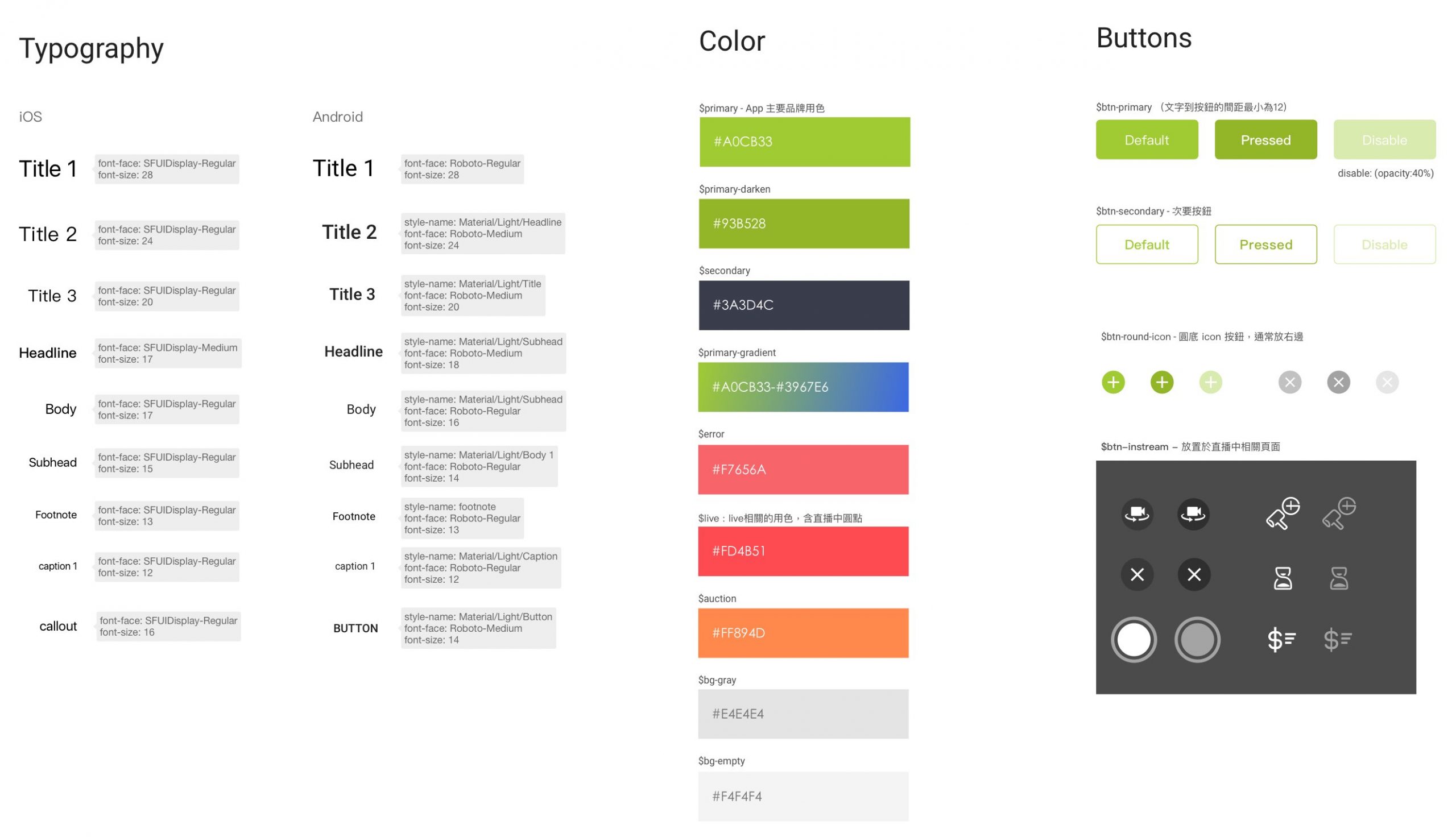The image size is (1456, 837).
Task: Toggle the Pressed primary button state
Action: tap(1265, 139)
